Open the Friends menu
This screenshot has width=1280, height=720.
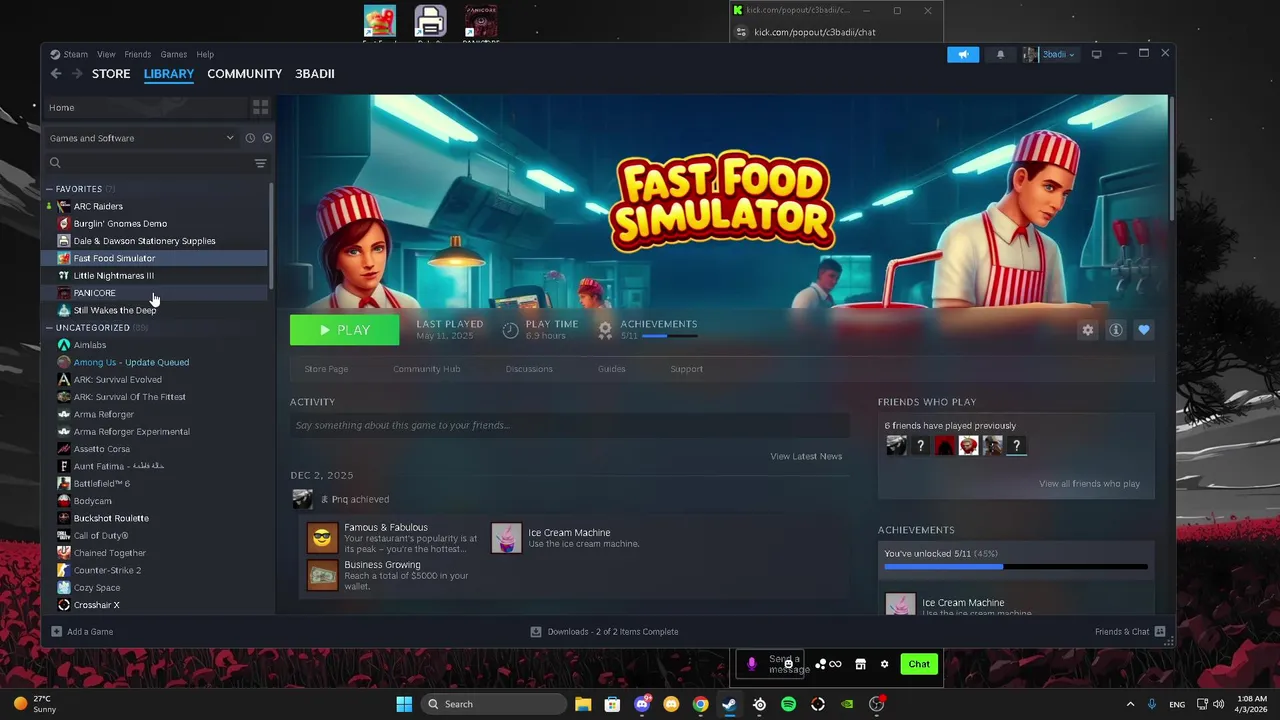(x=138, y=54)
